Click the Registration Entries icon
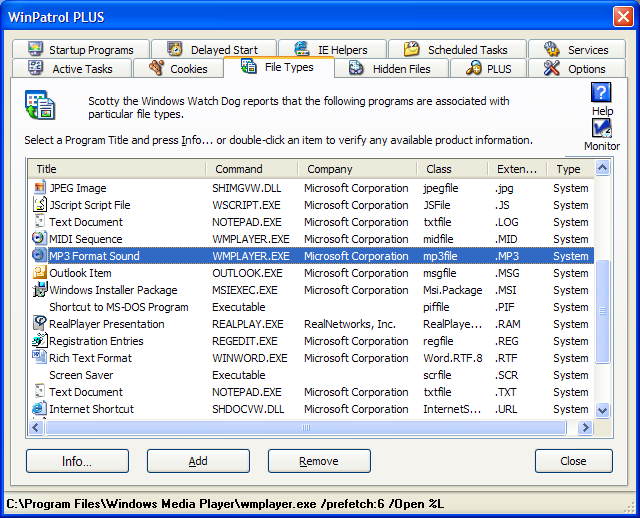The width and height of the screenshot is (640, 518). [39, 341]
